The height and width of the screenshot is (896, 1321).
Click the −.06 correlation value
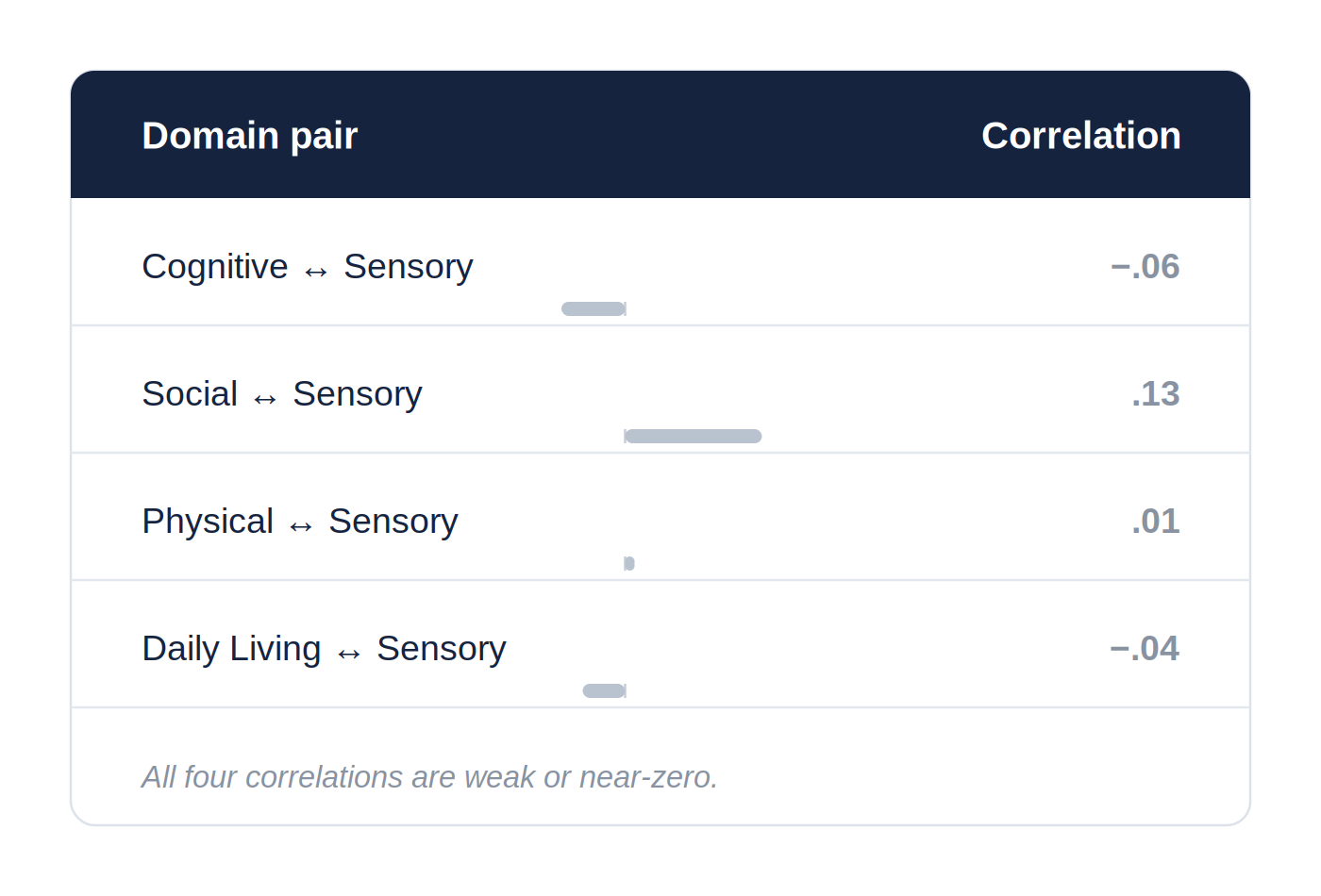pyautogui.click(x=1145, y=267)
